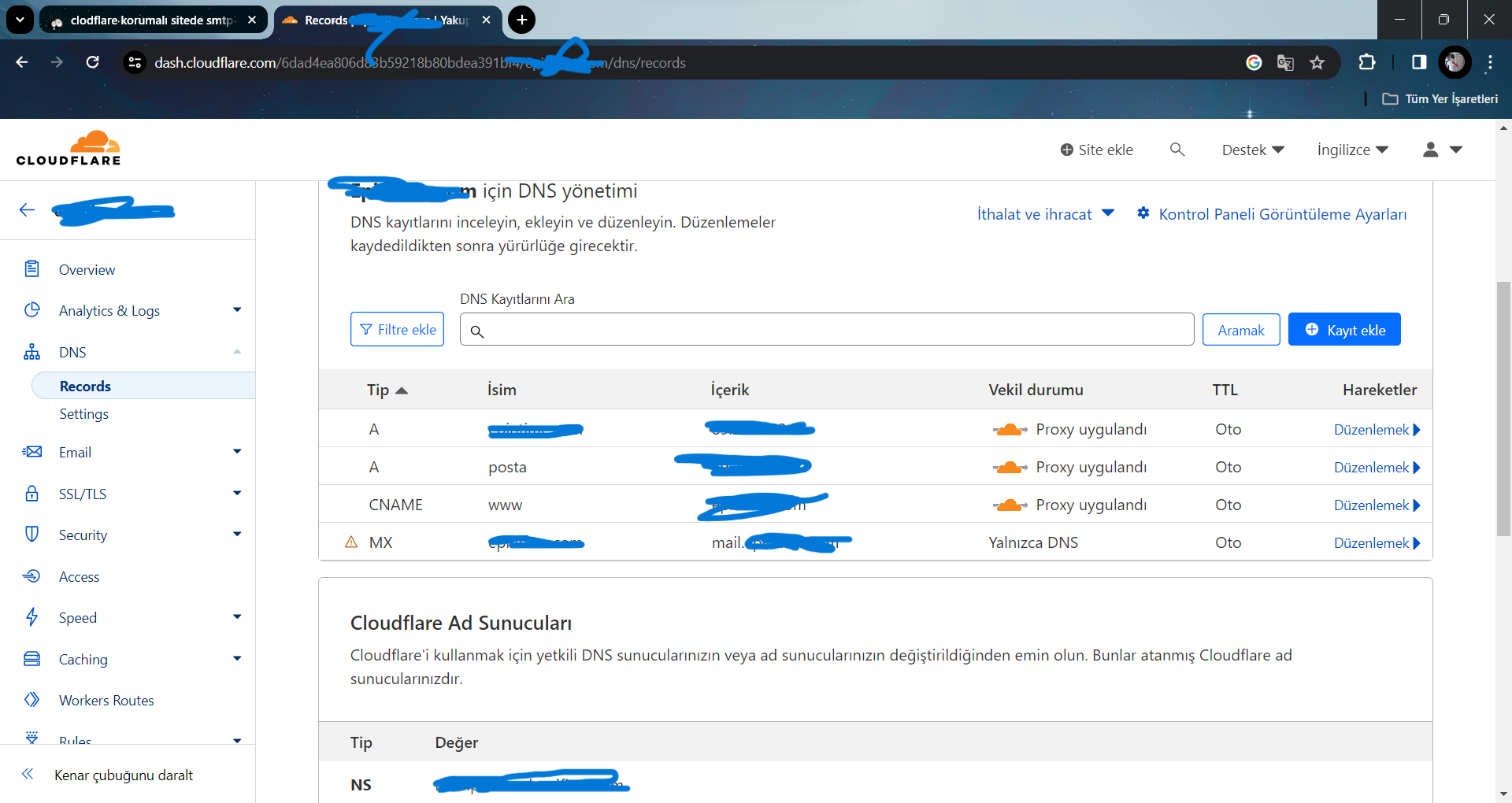The image size is (1512, 803).
Task: Click the Workers Routes icon
Action: click(31, 700)
